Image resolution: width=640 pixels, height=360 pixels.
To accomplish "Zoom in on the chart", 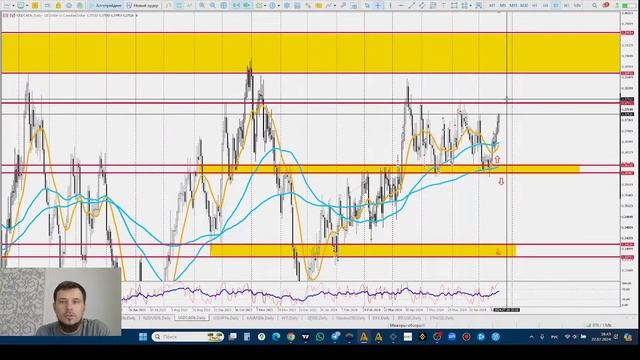I will [202, 6].
